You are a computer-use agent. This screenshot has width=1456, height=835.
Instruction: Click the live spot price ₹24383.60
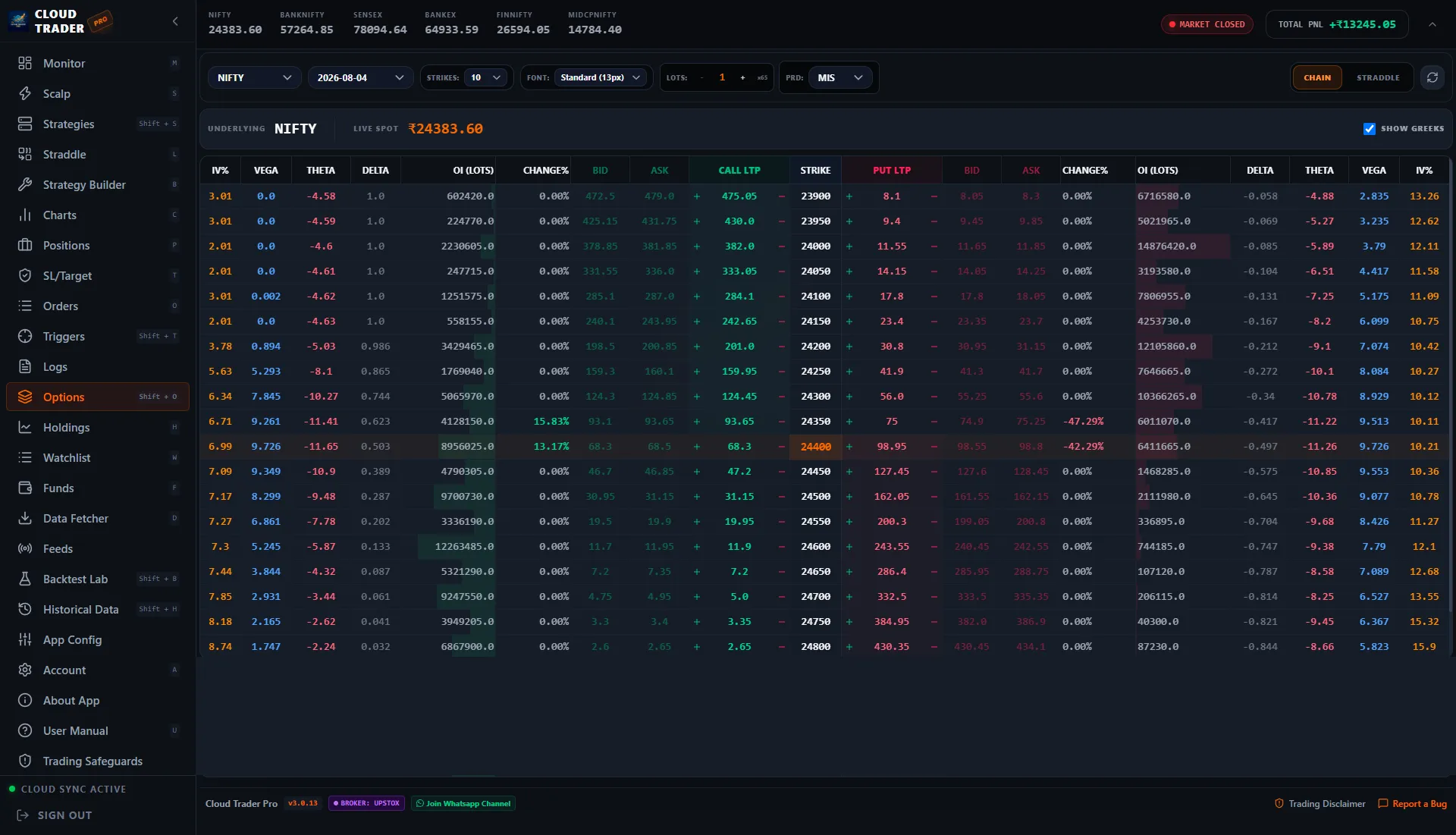pyautogui.click(x=445, y=129)
